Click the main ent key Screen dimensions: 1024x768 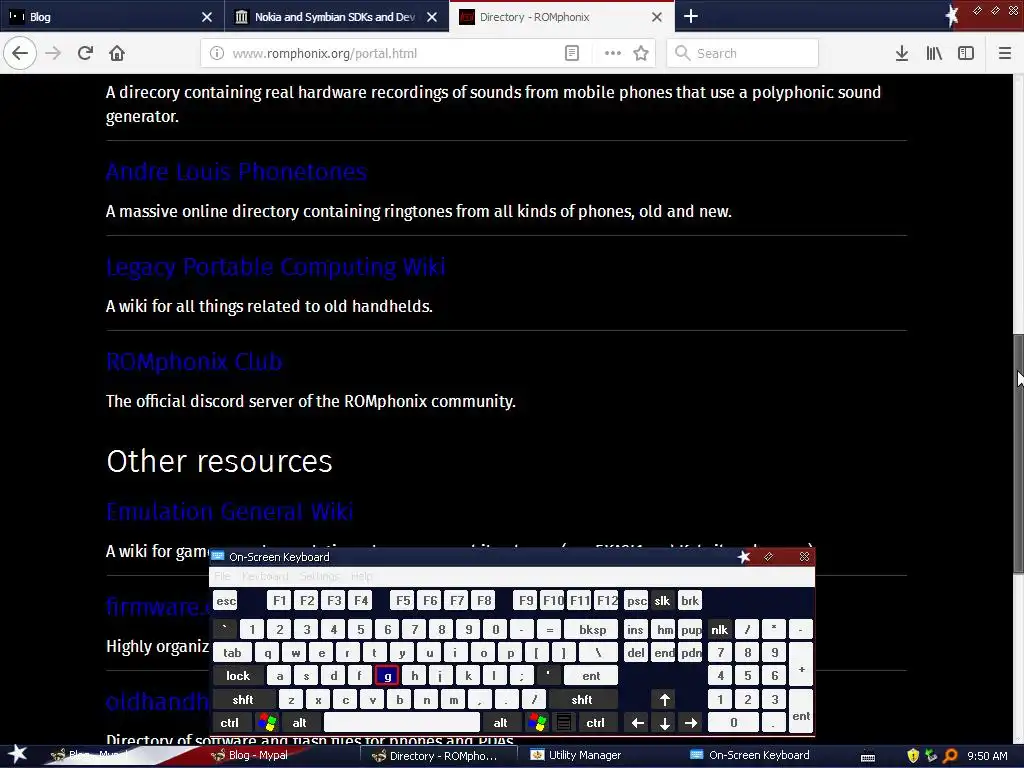pyautogui.click(x=591, y=676)
